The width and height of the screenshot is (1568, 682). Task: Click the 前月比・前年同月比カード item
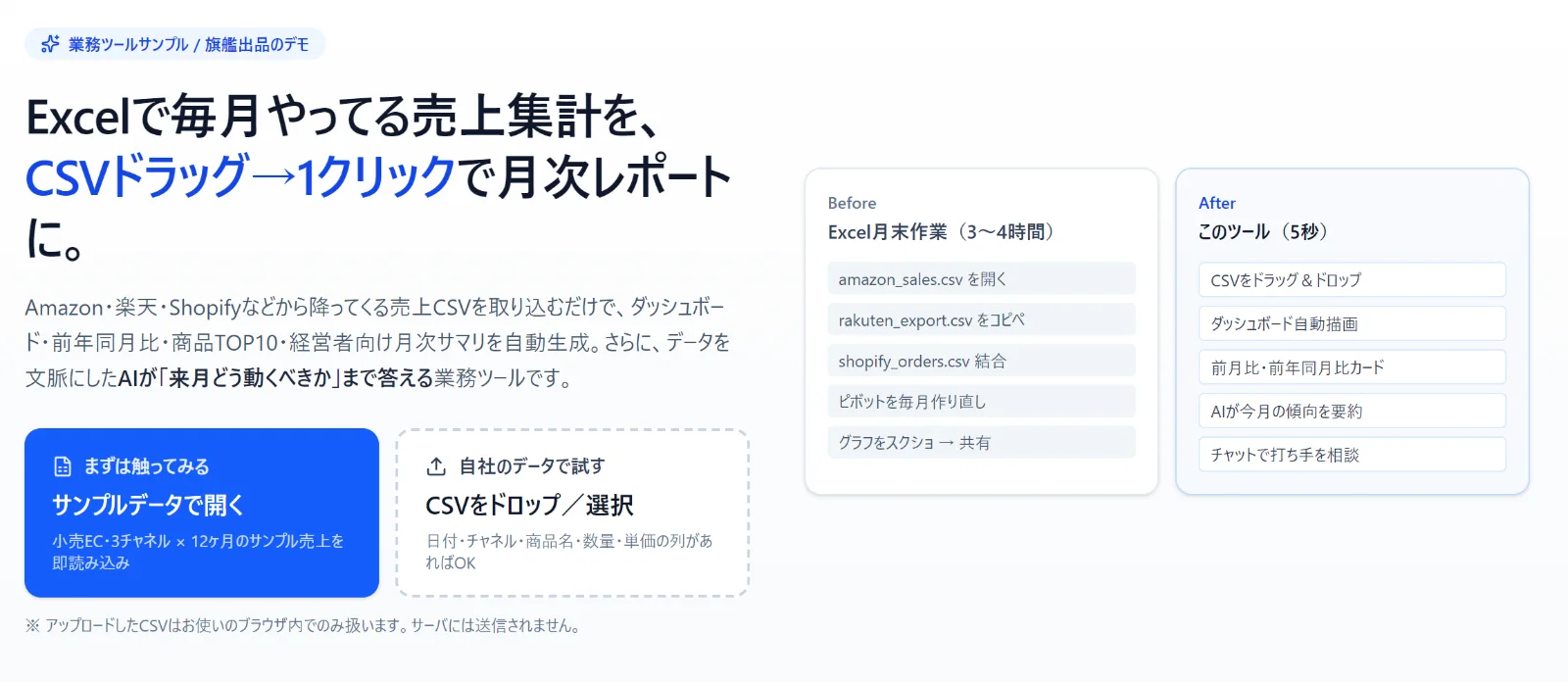[1352, 367]
